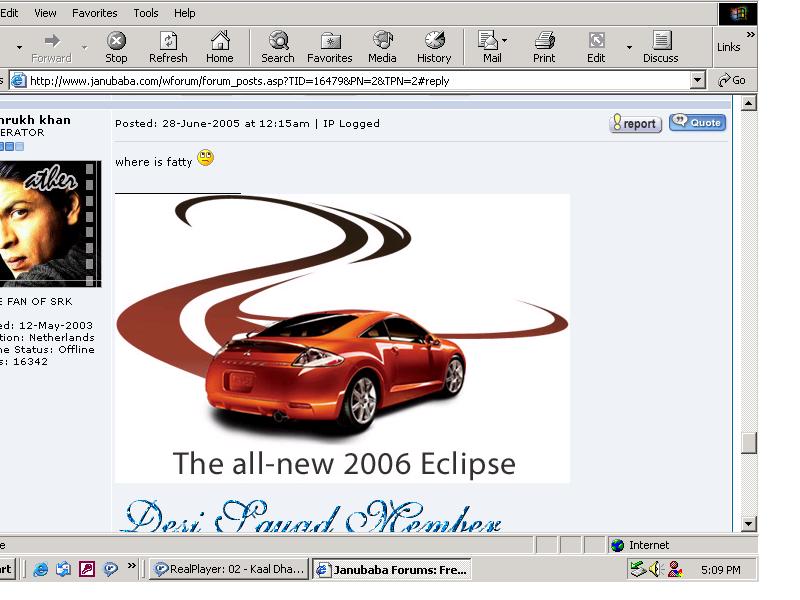
Task: Click the vertical scrollbar thumb
Action: coord(748,443)
